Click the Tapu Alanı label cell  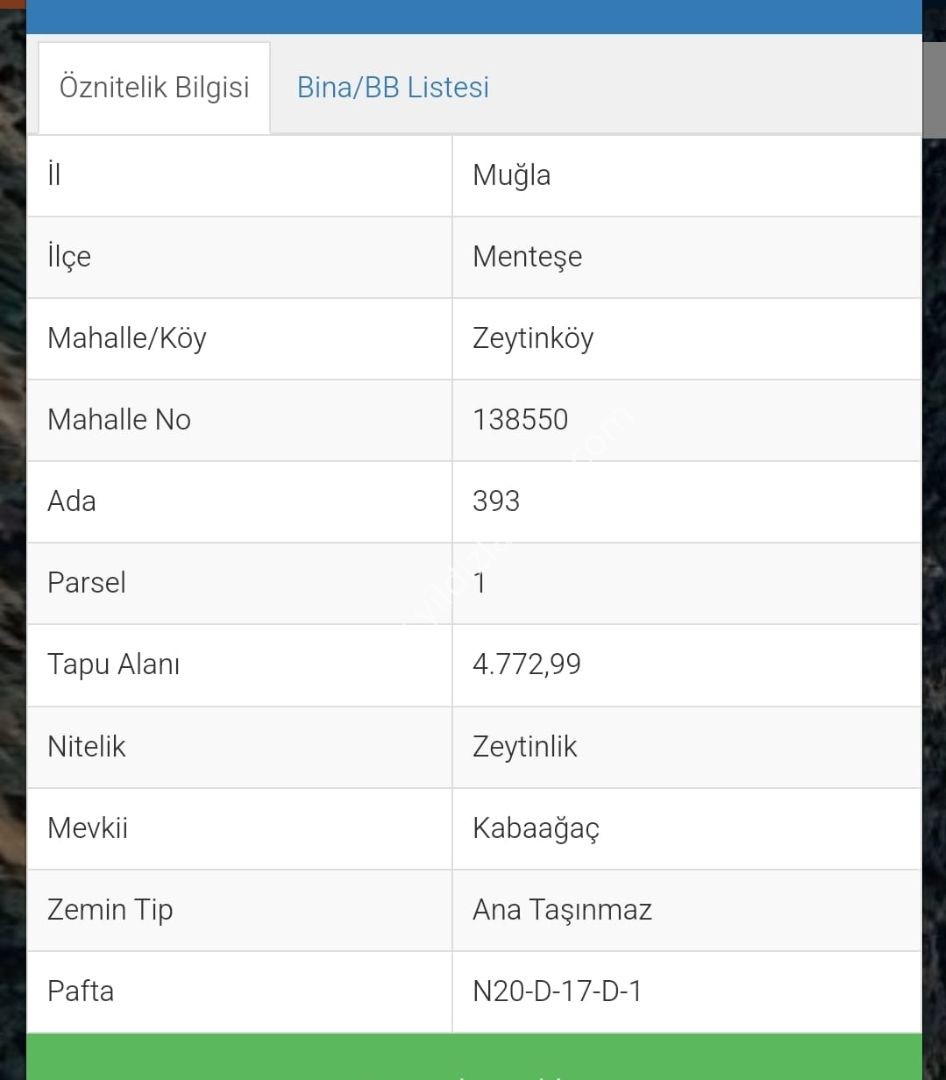click(239, 665)
